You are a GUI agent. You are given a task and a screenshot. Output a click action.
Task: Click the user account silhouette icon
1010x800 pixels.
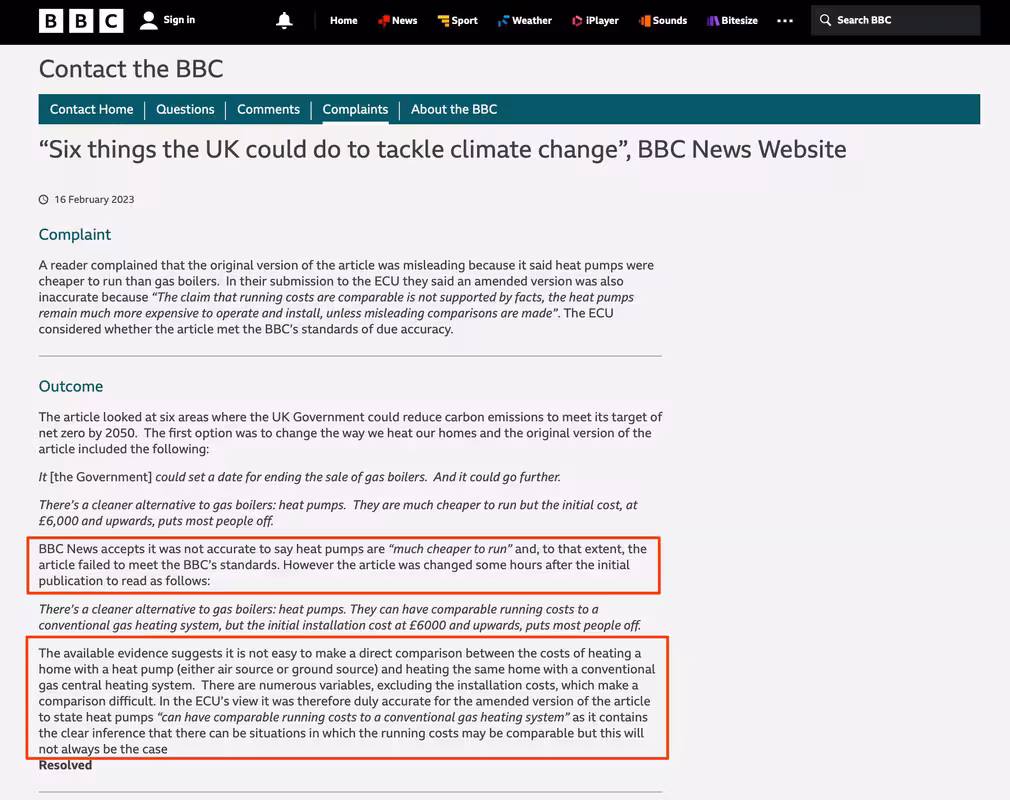[x=149, y=21]
